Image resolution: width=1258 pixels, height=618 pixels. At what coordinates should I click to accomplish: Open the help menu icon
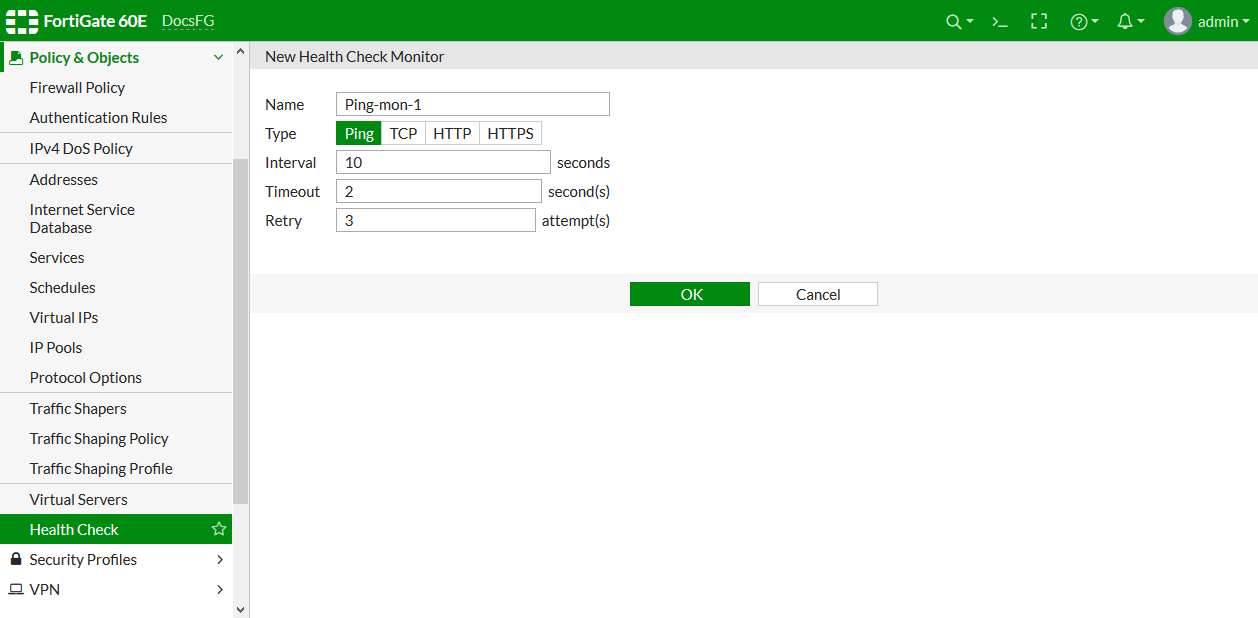pos(1079,20)
